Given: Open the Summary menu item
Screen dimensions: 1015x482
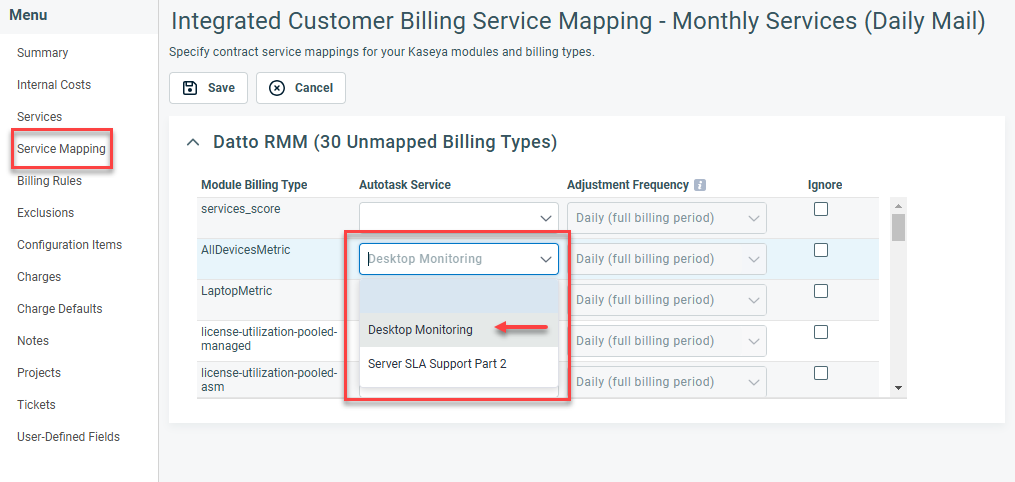Looking at the screenshot, I should click(43, 53).
